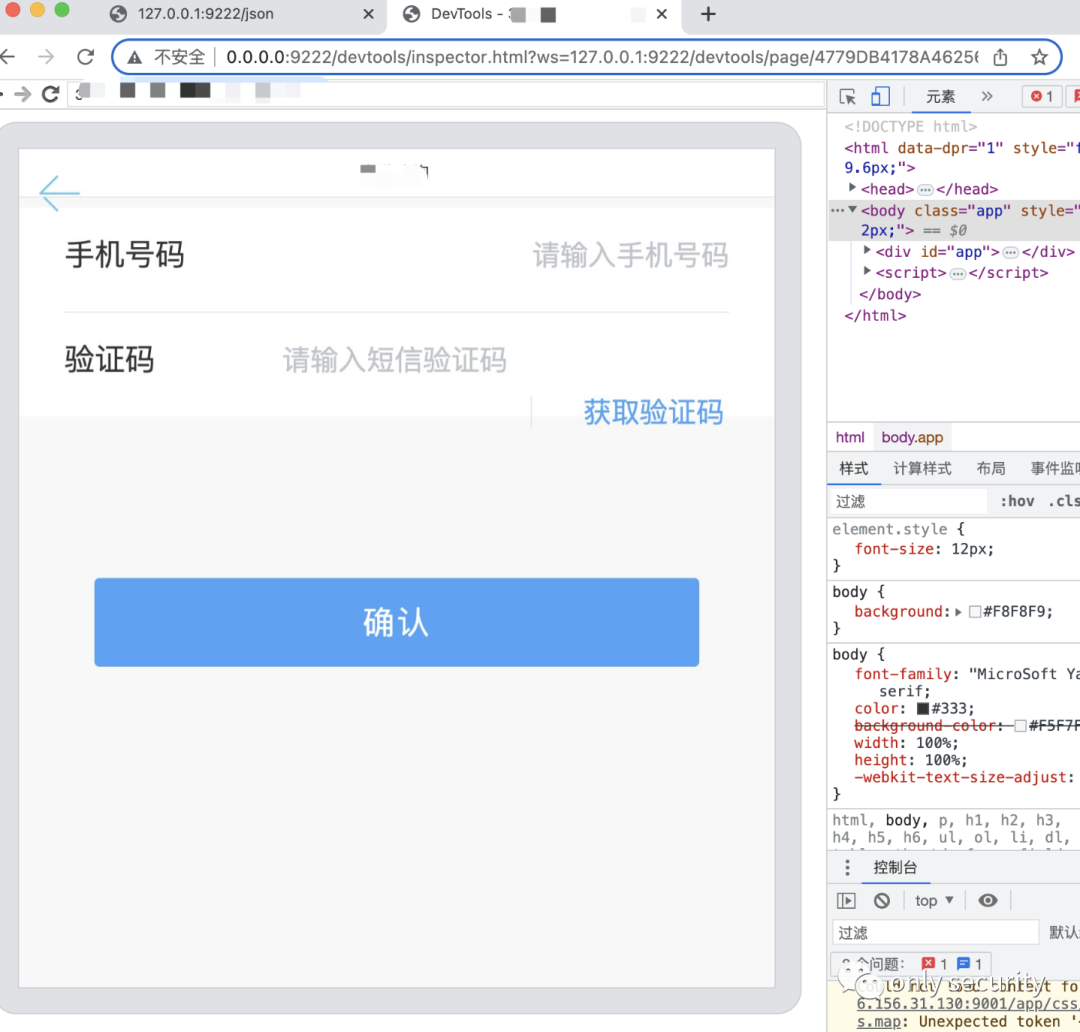Toggle the :hov element state panel
The image size is (1080, 1032).
point(1017,501)
